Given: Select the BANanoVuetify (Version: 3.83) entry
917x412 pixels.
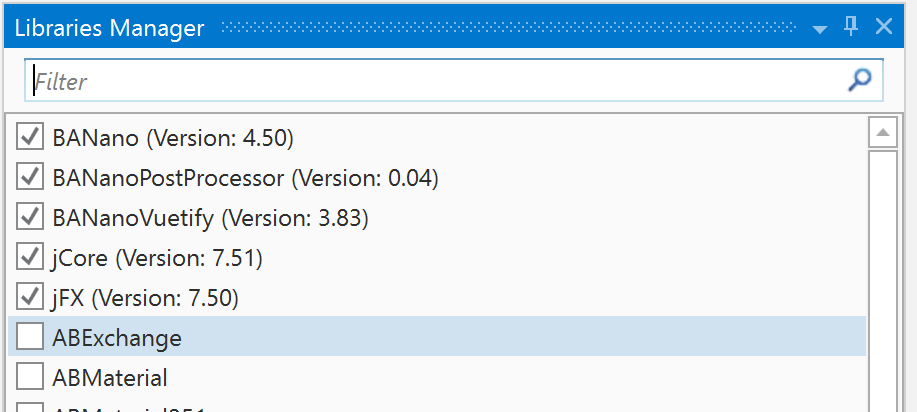Looking at the screenshot, I should (210, 218).
